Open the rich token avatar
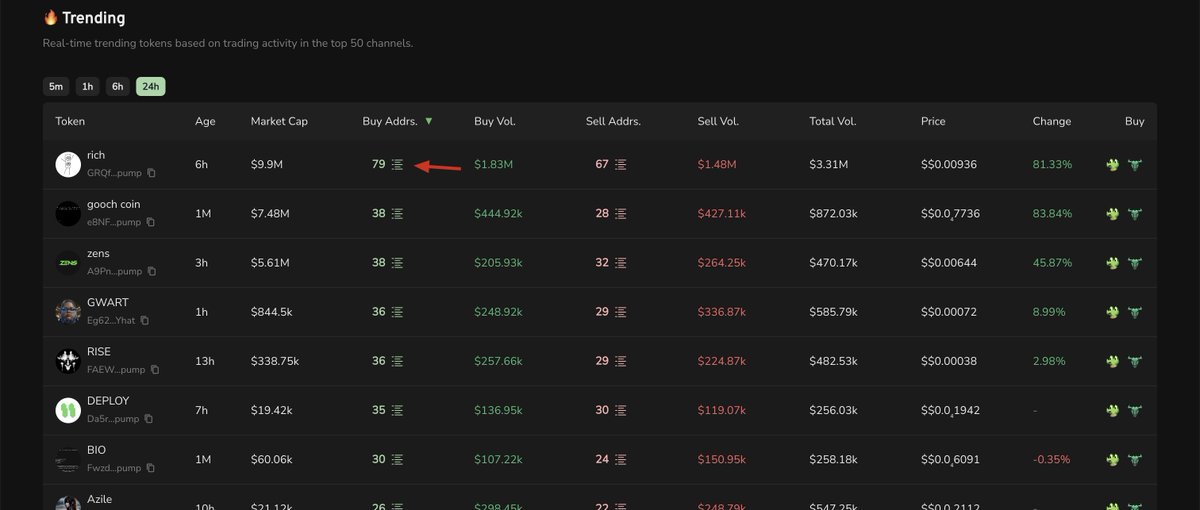 68,164
